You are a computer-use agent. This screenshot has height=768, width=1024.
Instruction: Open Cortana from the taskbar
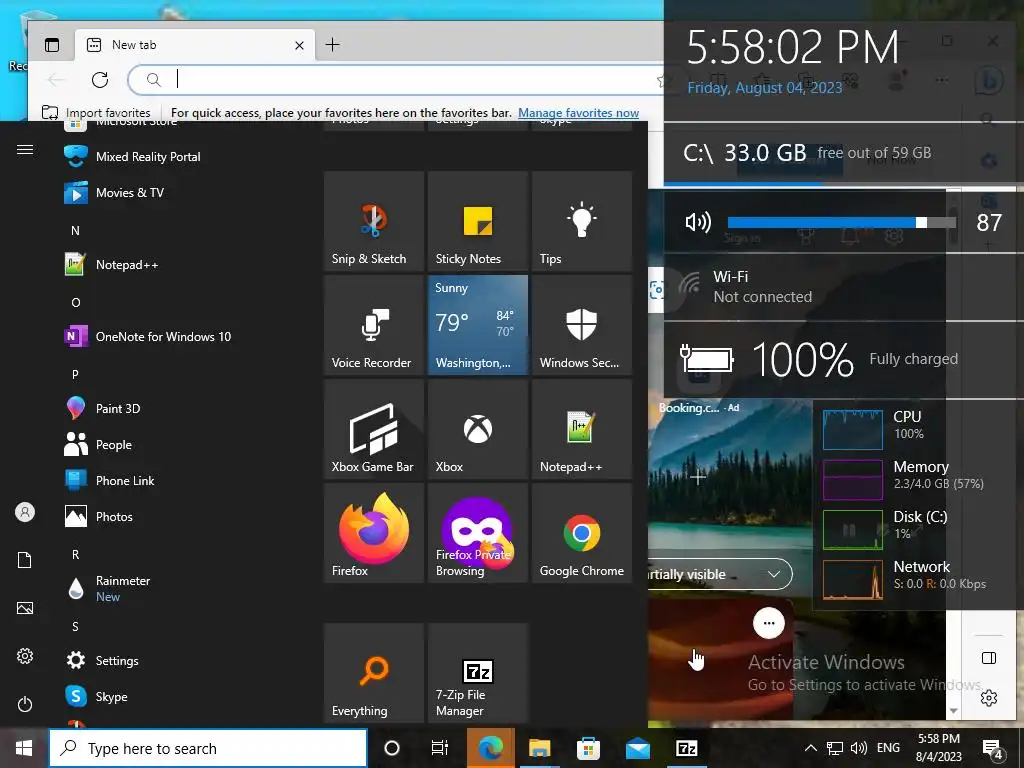click(x=392, y=748)
